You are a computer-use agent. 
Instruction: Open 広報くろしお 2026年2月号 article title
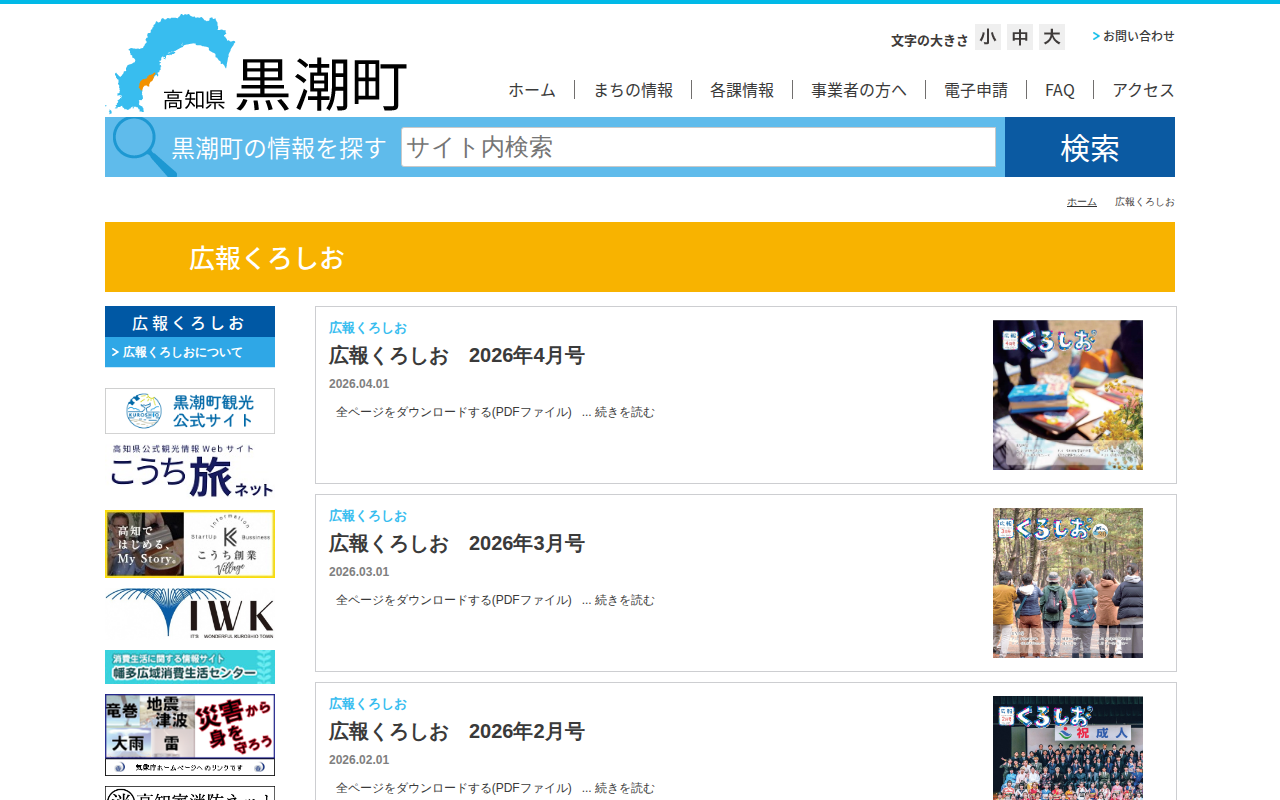tap(457, 732)
